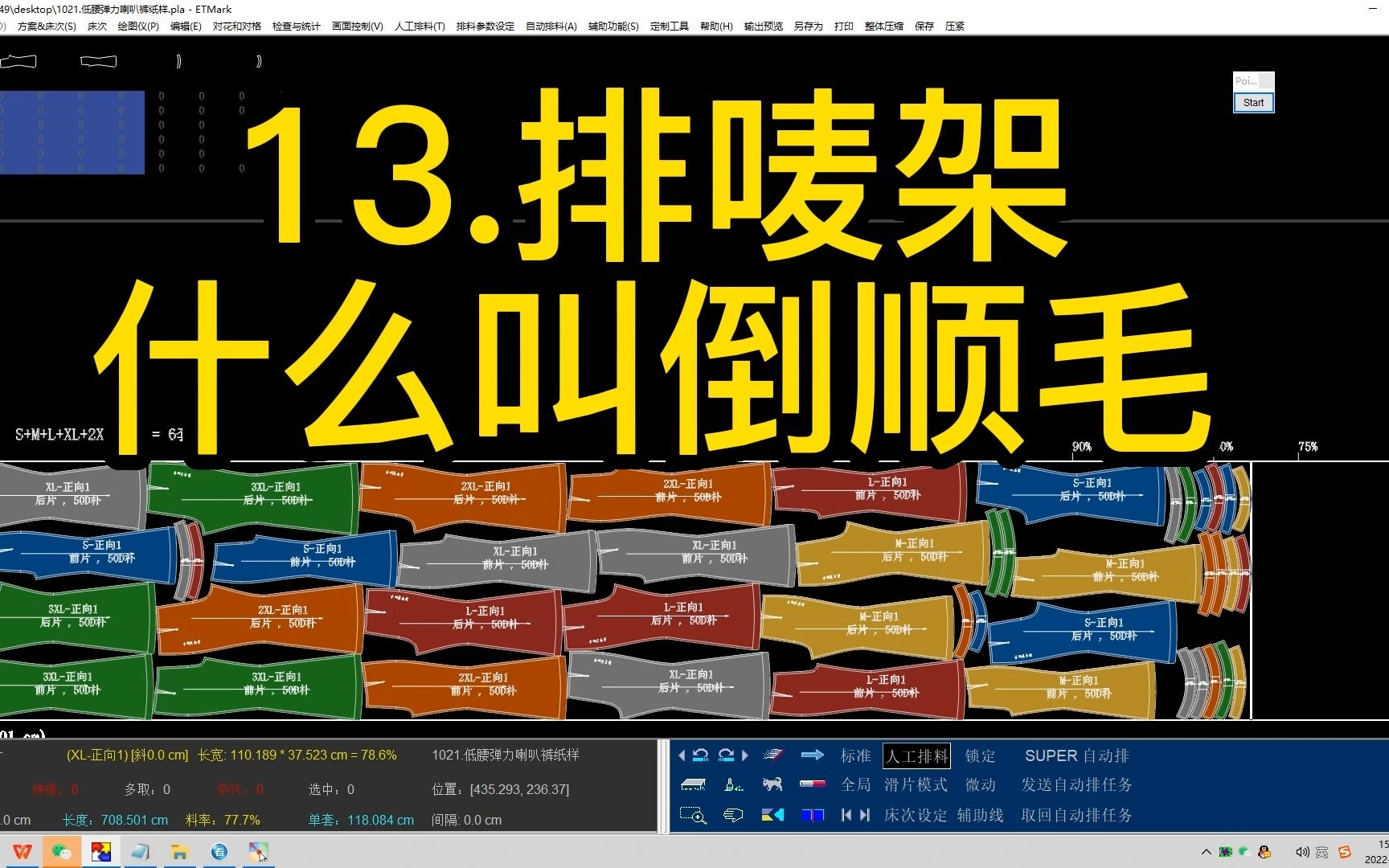The image size is (1389, 868).
Task: Click the Start button in the small window
Action: (1253, 102)
